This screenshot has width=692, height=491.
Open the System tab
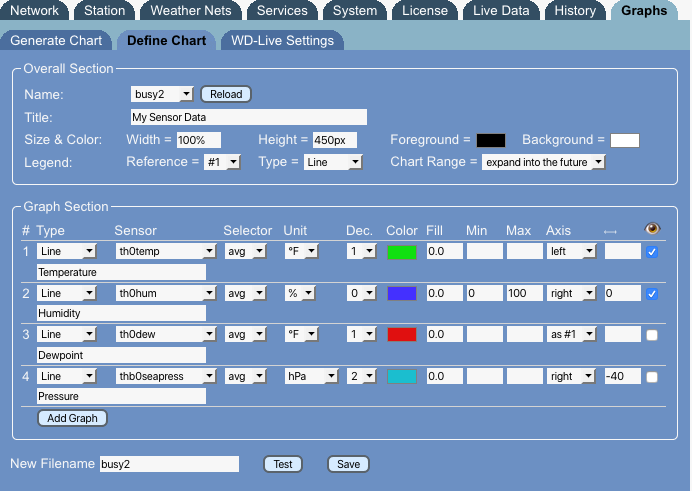tap(355, 11)
